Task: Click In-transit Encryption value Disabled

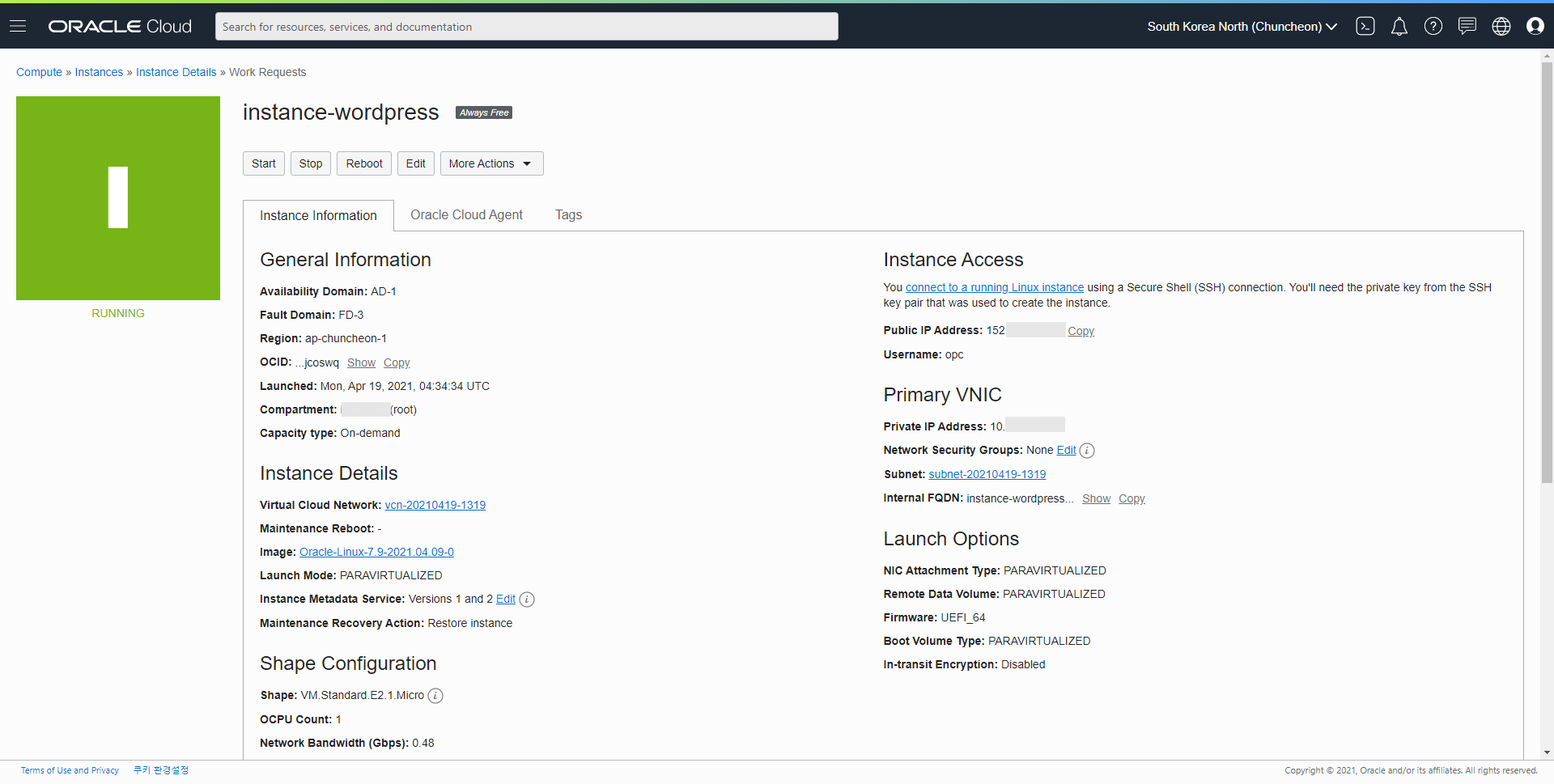Action: pos(1023,664)
